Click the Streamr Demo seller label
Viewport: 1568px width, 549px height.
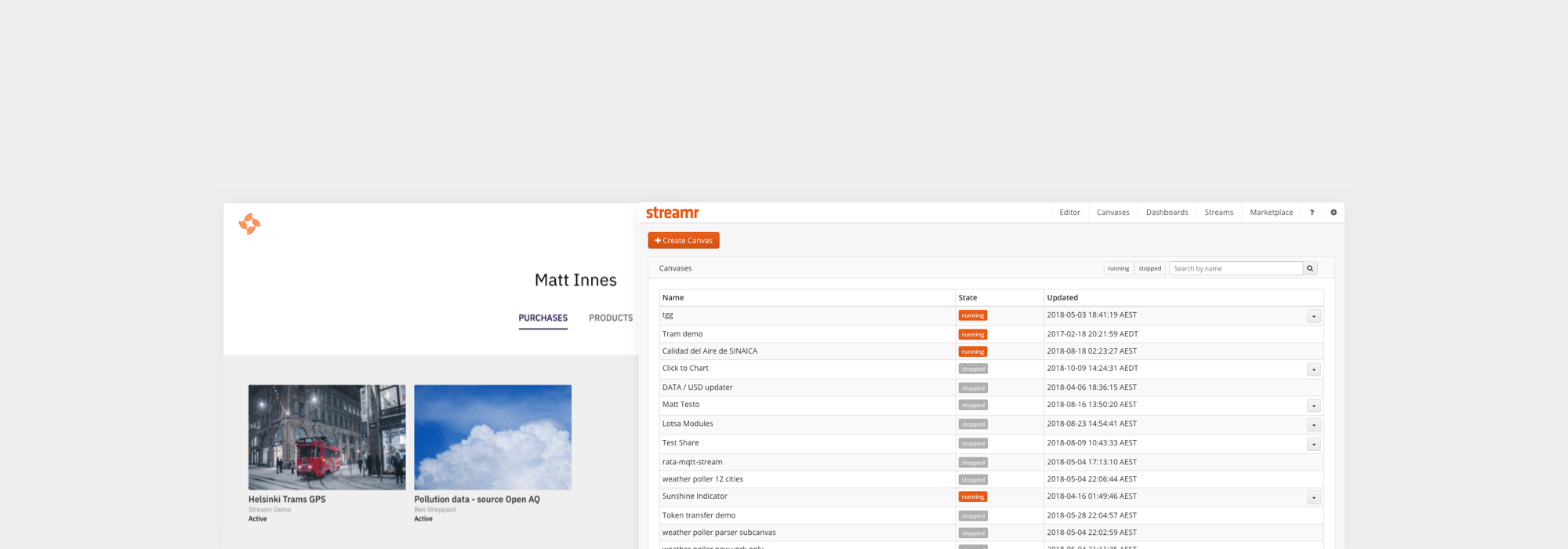point(270,510)
